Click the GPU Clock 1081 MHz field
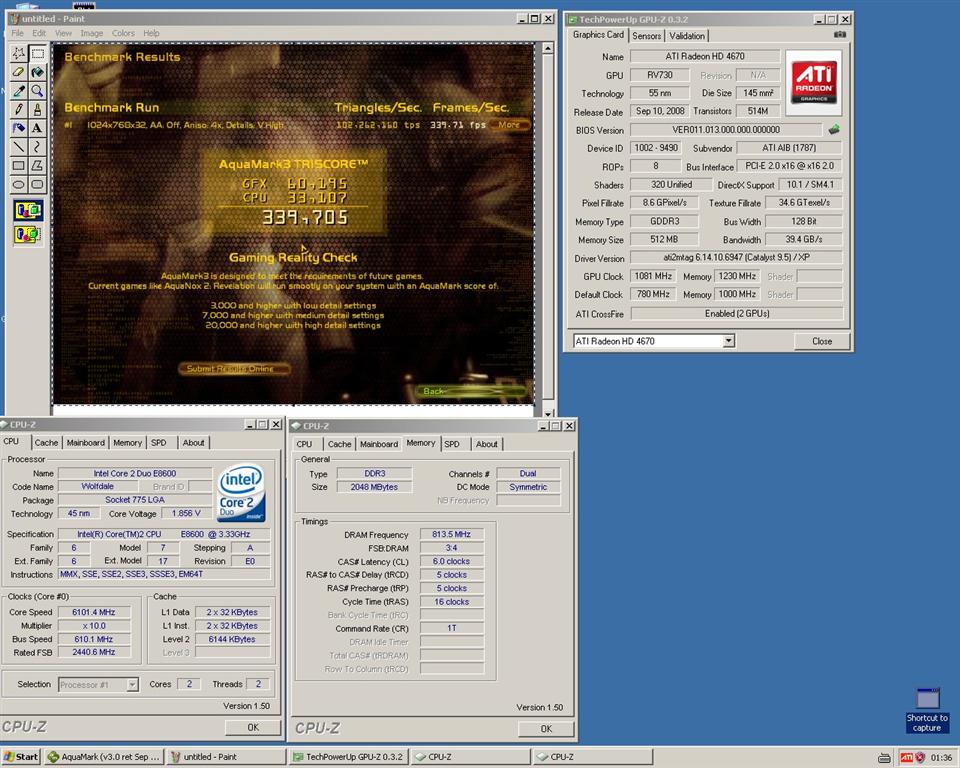Image resolution: width=960 pixels, height=768 pixels. (x=653, y=276)
